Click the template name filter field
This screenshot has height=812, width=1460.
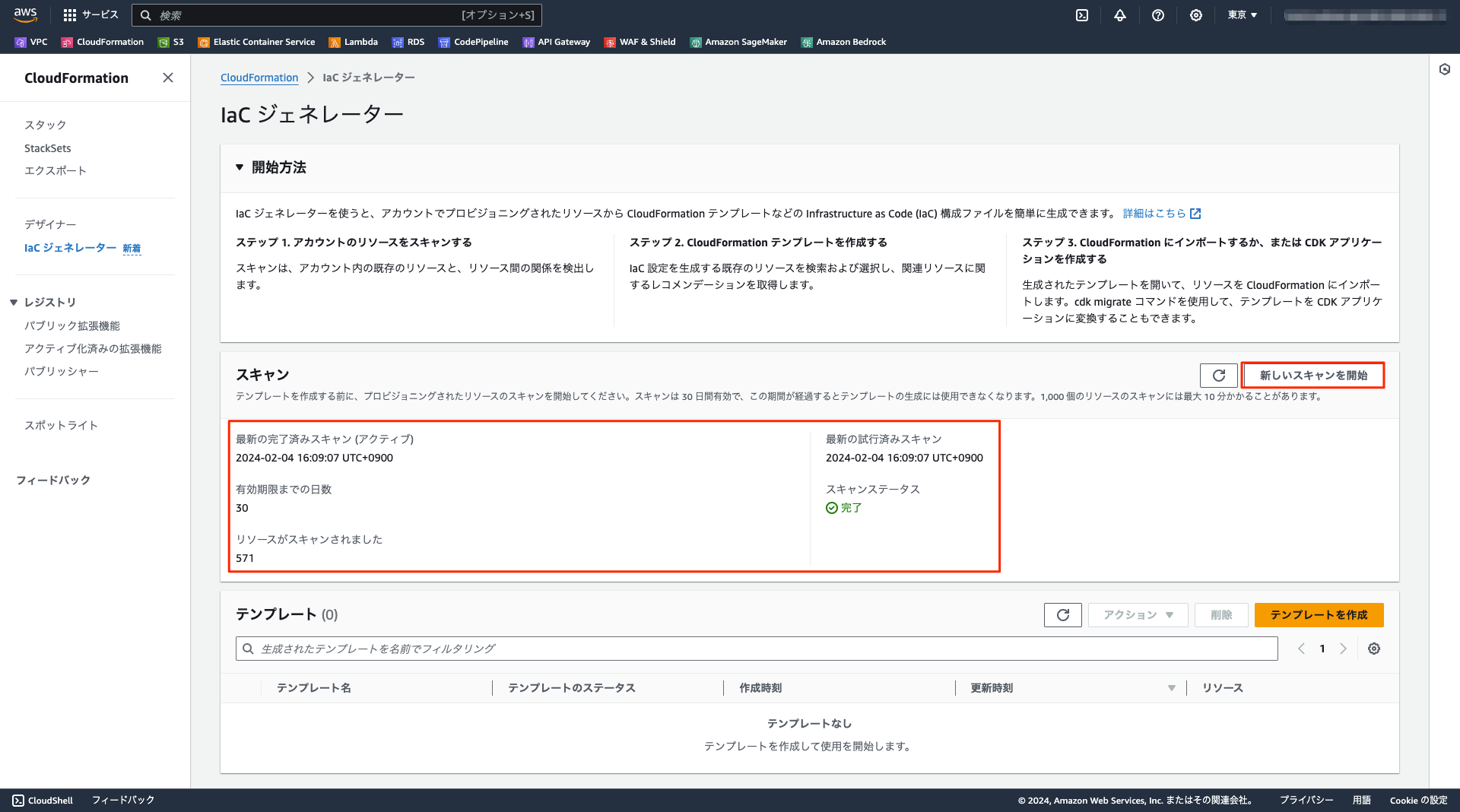click(757, 649)
